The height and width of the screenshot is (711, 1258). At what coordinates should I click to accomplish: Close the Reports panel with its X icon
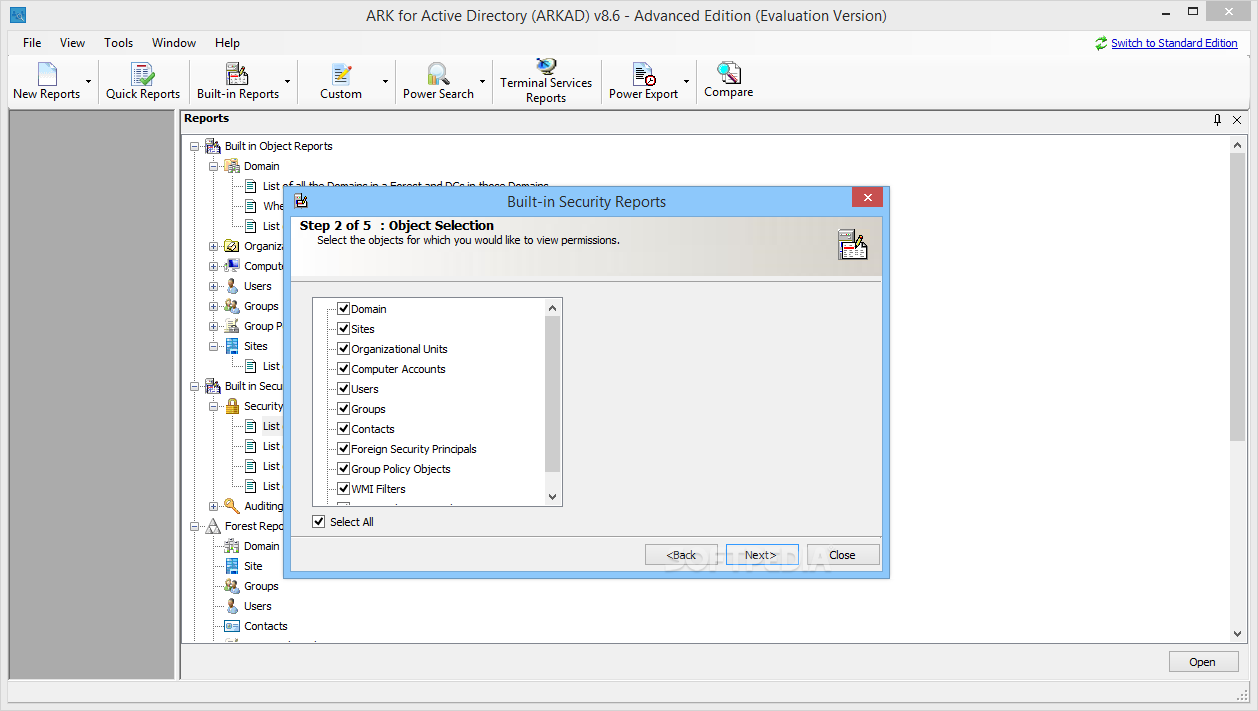pyautogui.click(x=1237, y=119)
